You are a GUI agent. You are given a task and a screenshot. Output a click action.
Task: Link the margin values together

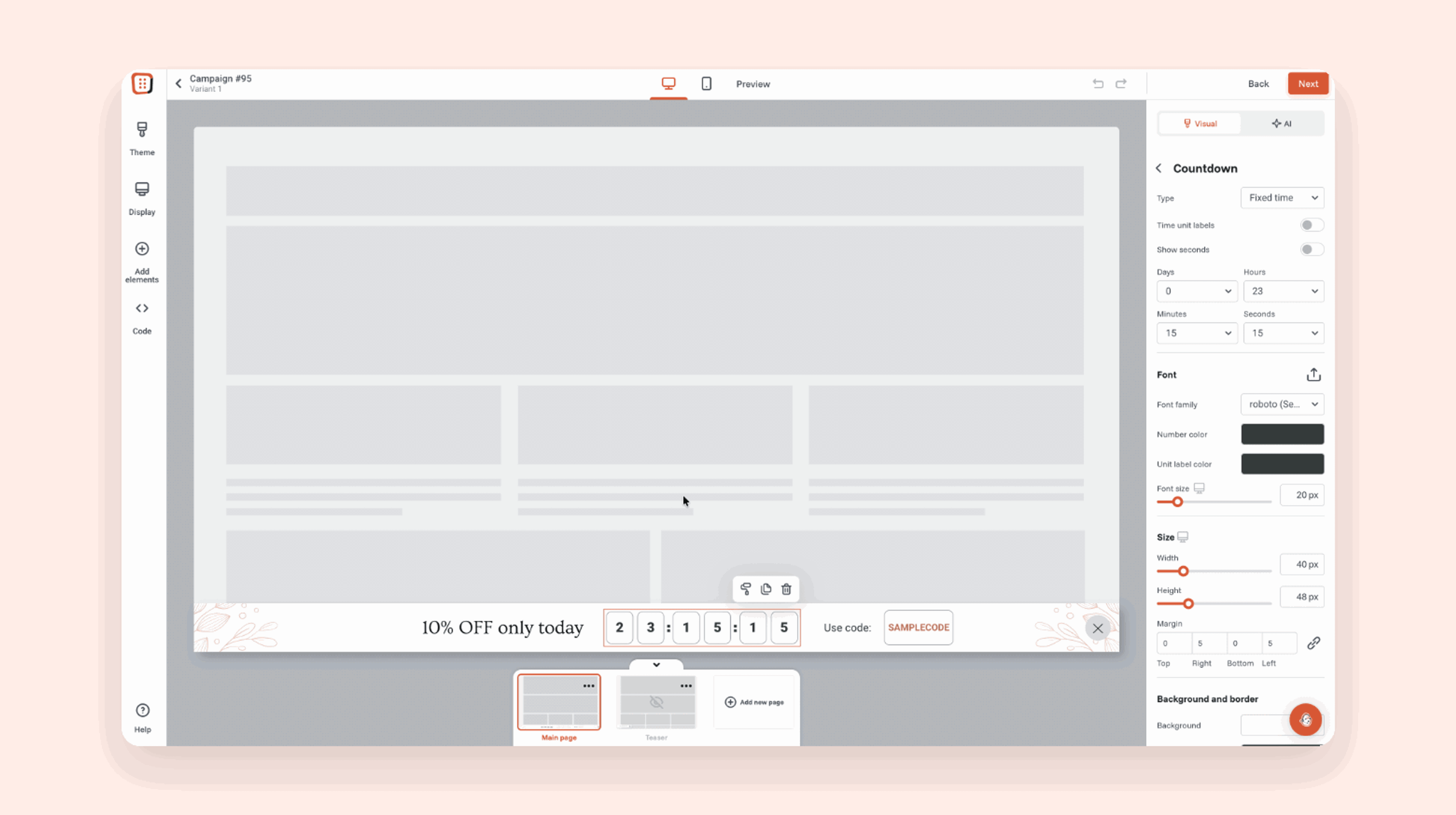(1313, 643)
